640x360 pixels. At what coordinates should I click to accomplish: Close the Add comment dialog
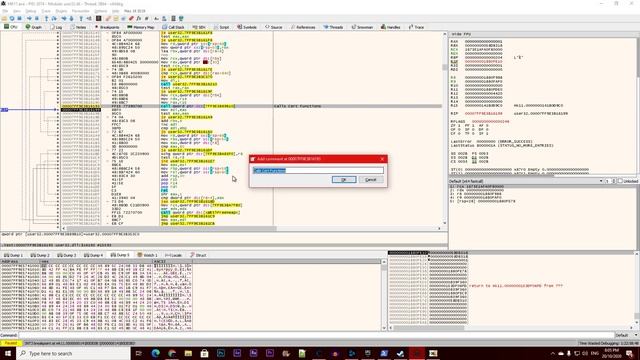pos(382,159)
